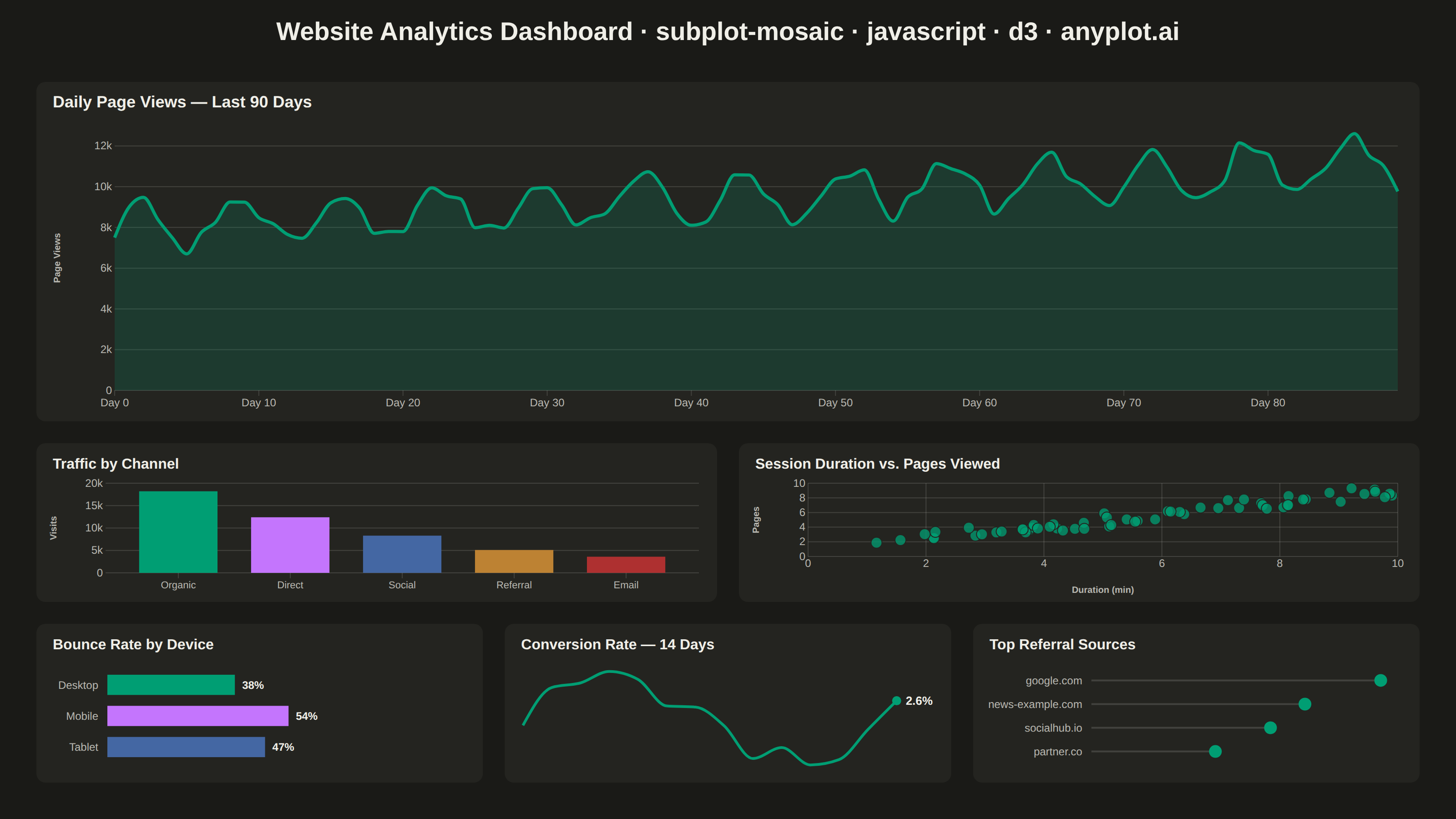Click the Daily Page Views chart title
The image size is (1456, 819).
pyautogui.click(x=182, y=102)
